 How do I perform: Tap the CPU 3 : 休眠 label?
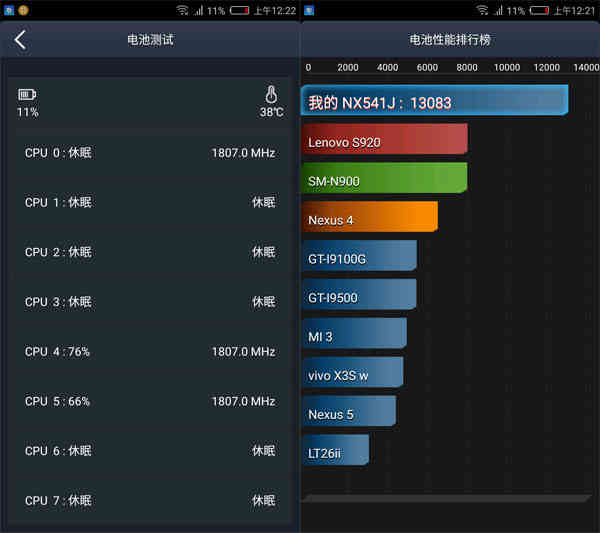(58, 302)
